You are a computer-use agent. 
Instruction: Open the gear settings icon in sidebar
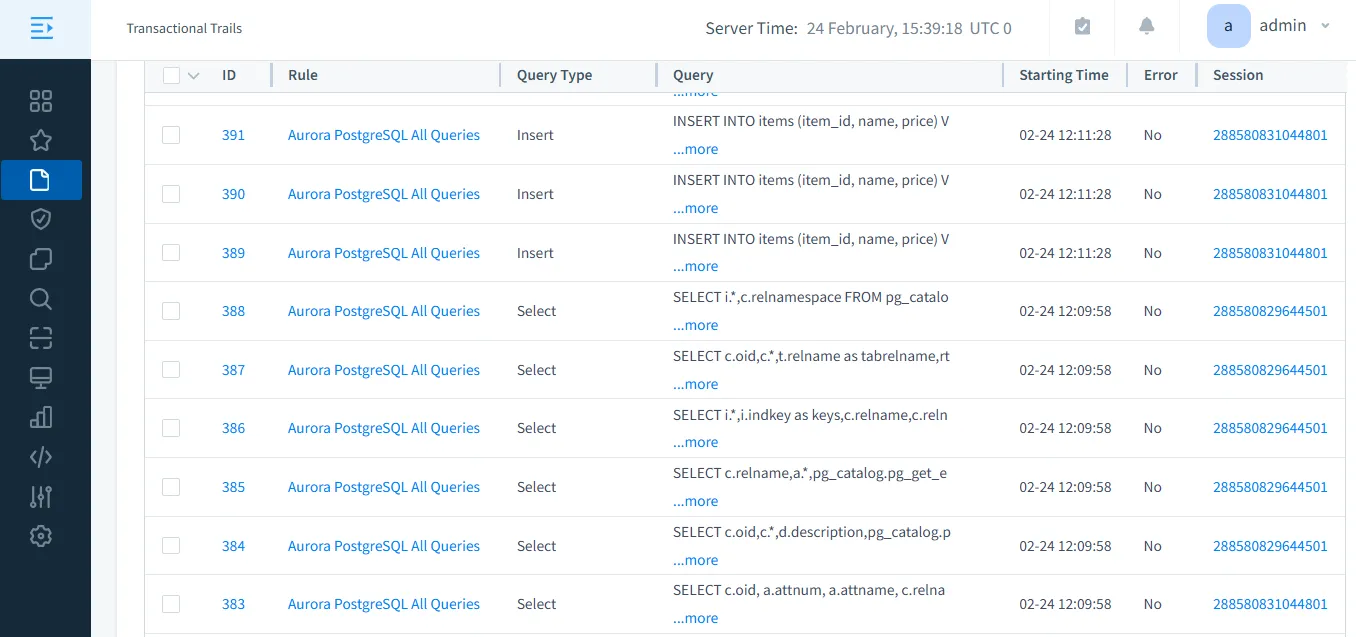(41, 536)
